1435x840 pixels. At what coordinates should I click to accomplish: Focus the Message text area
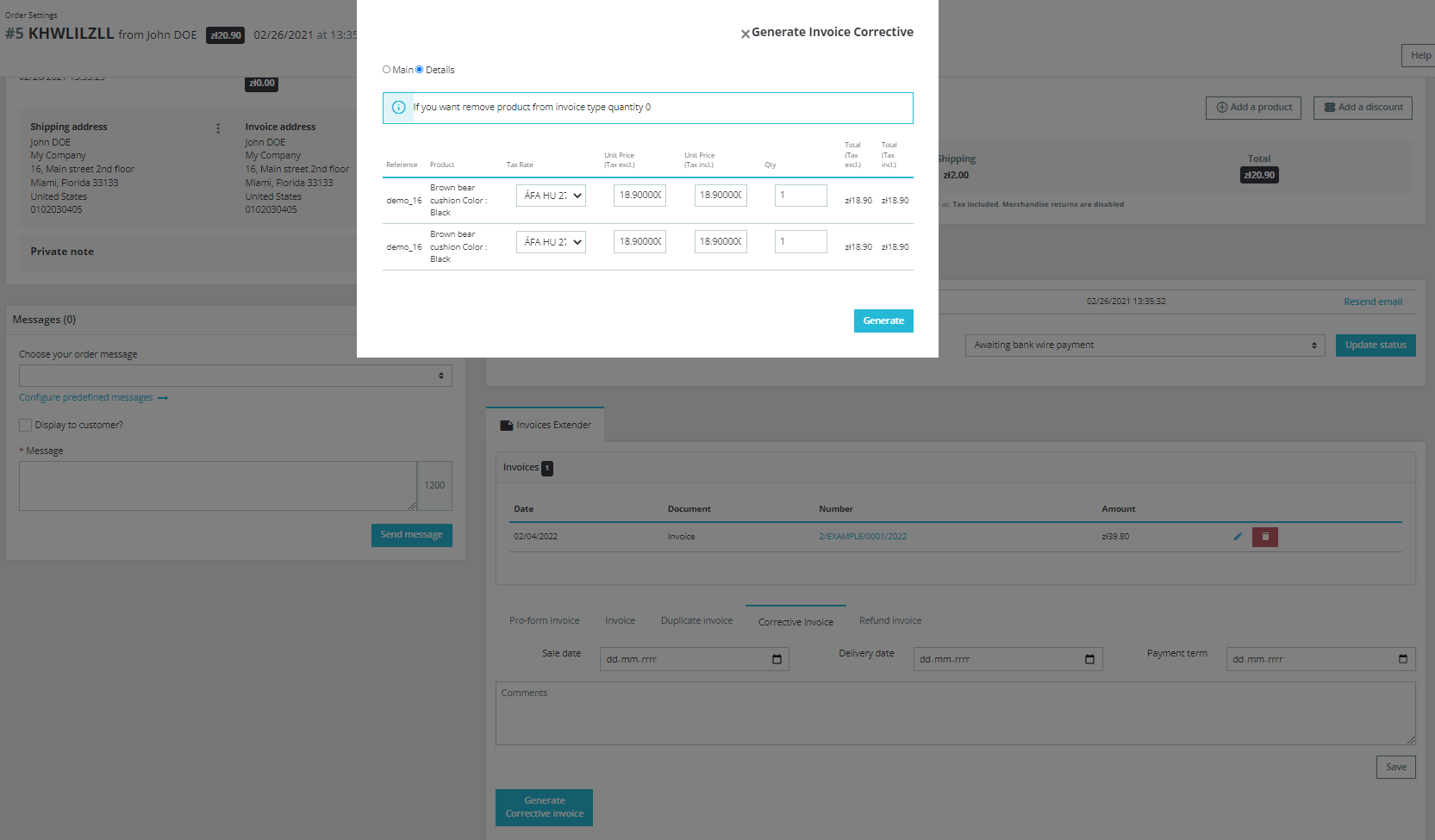pos(218,486)
